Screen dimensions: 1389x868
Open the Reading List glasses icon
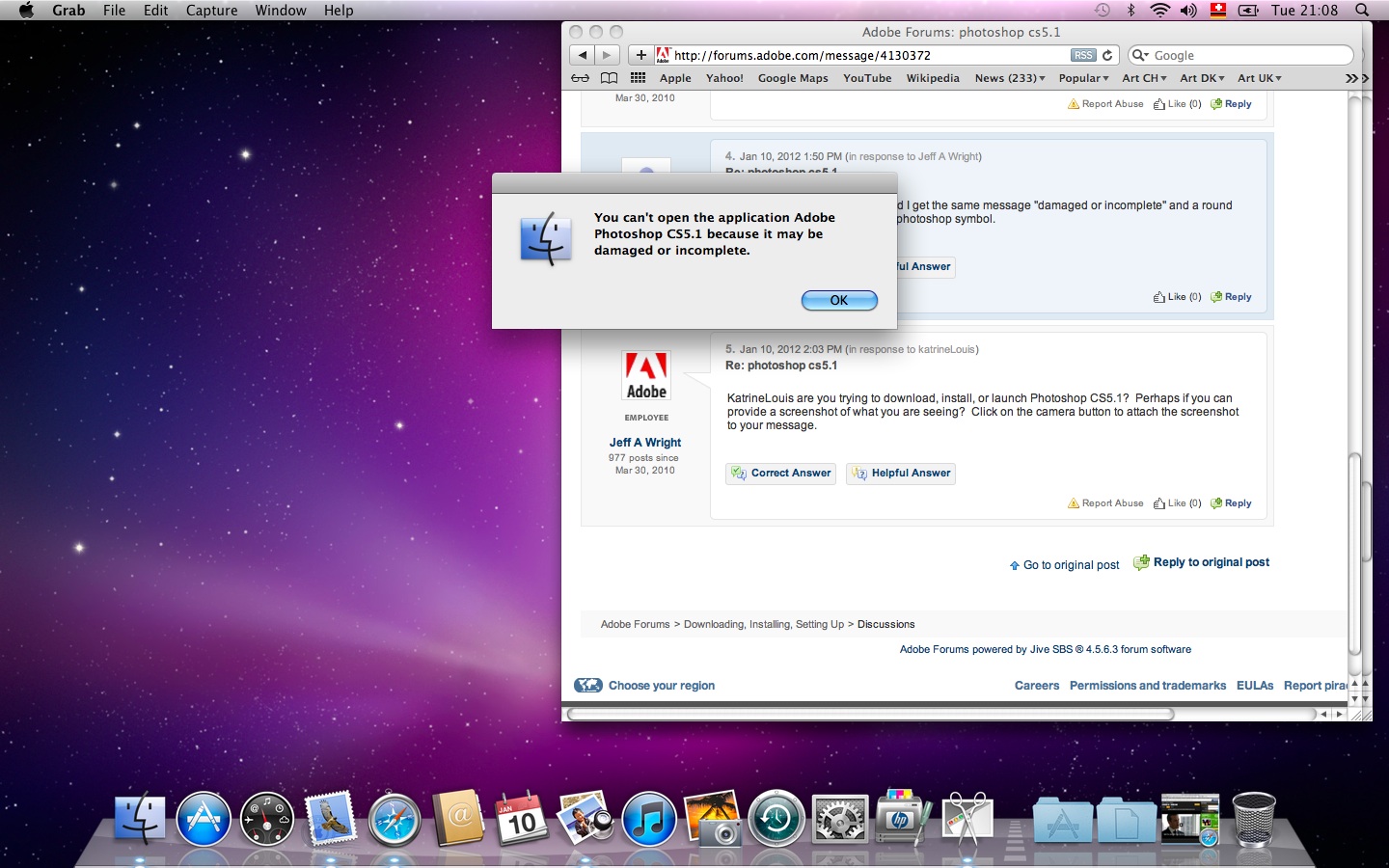[580, 78]
